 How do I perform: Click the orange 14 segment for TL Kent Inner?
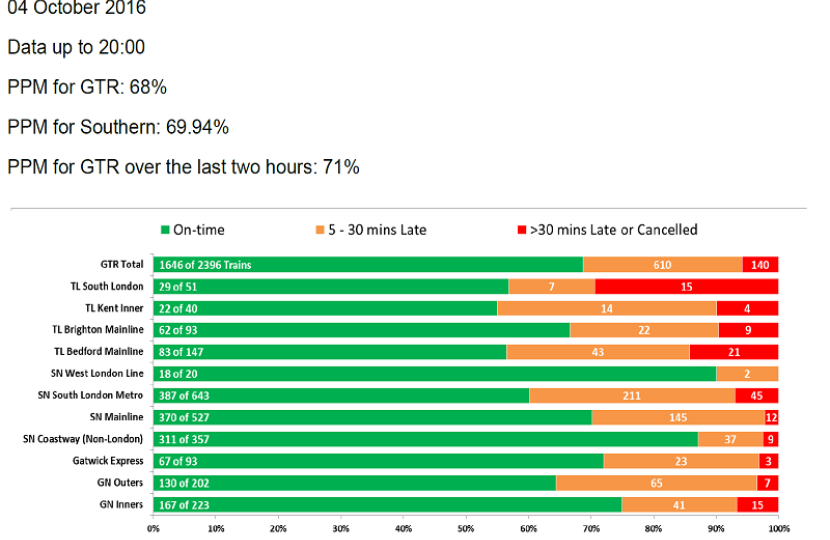[606, 308]
